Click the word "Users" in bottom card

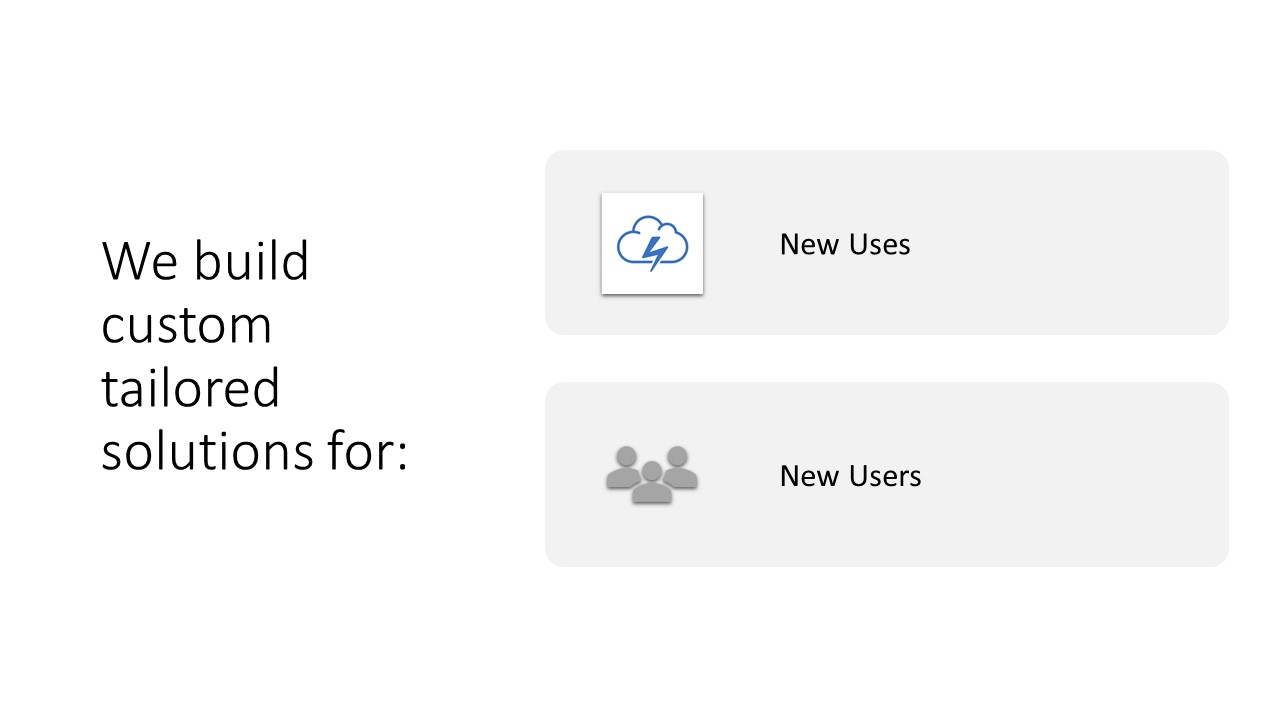[885, 475]
